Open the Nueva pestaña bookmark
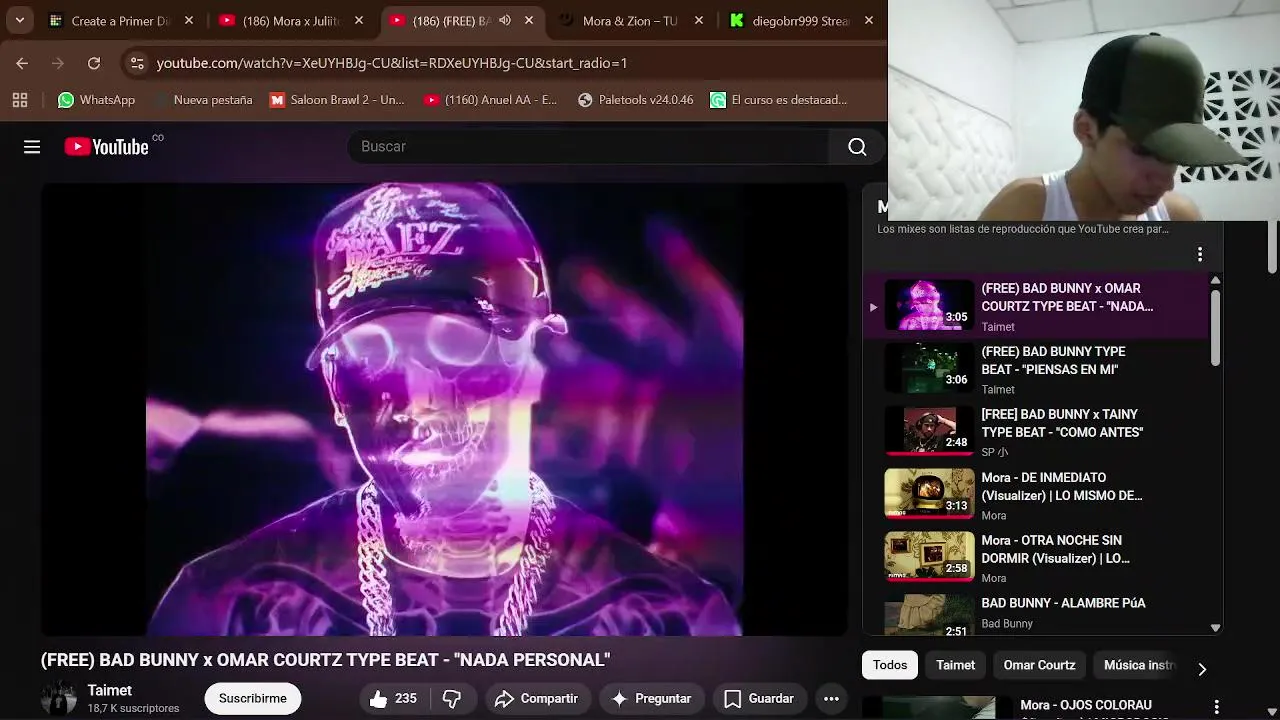Viewport: 1280px width, 720px height. [x=204, y=100]
